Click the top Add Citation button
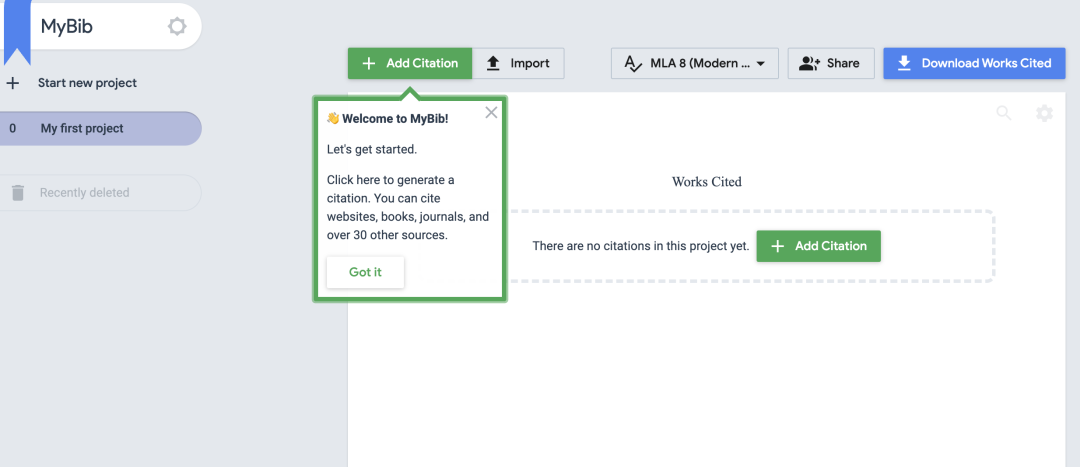Screen dimensions: 1080x467 (410, 63)
